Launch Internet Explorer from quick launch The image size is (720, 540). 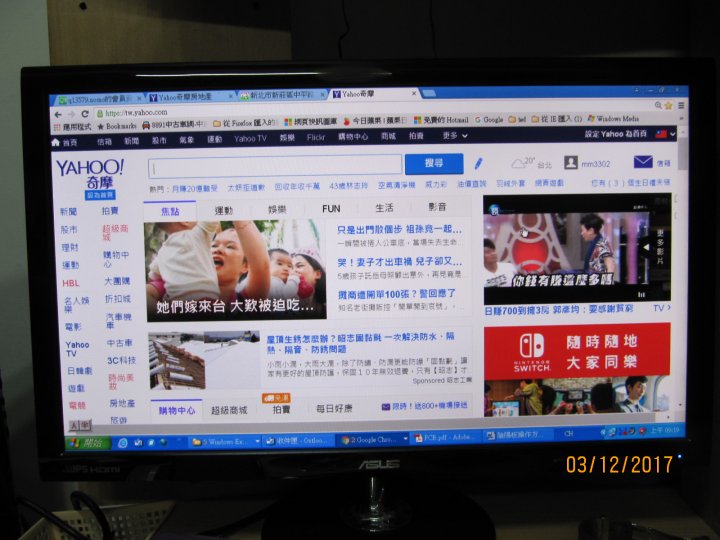[x=123, y=443]
